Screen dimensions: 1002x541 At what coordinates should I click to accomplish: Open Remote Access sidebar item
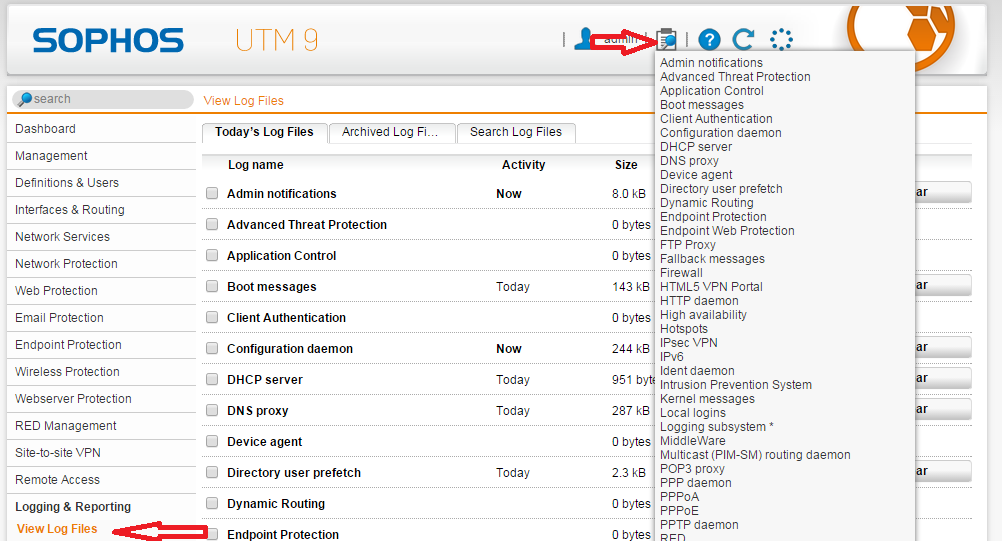click(x=102, y=480)
